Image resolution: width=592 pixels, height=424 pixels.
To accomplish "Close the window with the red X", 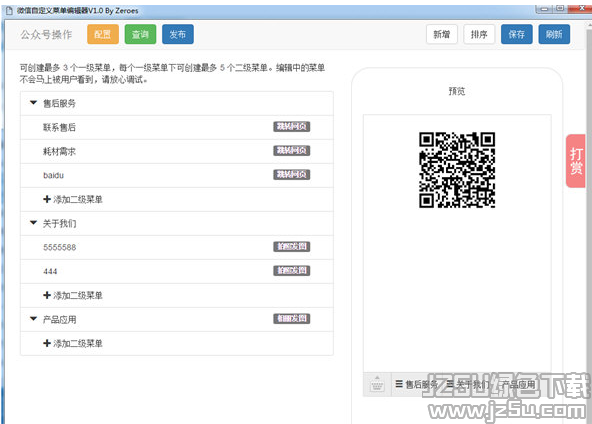I will [582, 8].
